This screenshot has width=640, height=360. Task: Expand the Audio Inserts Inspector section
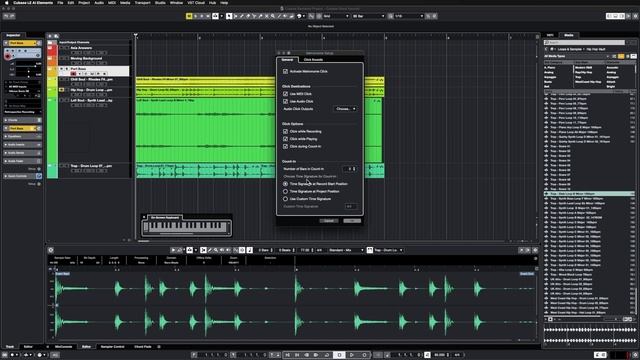22,144
